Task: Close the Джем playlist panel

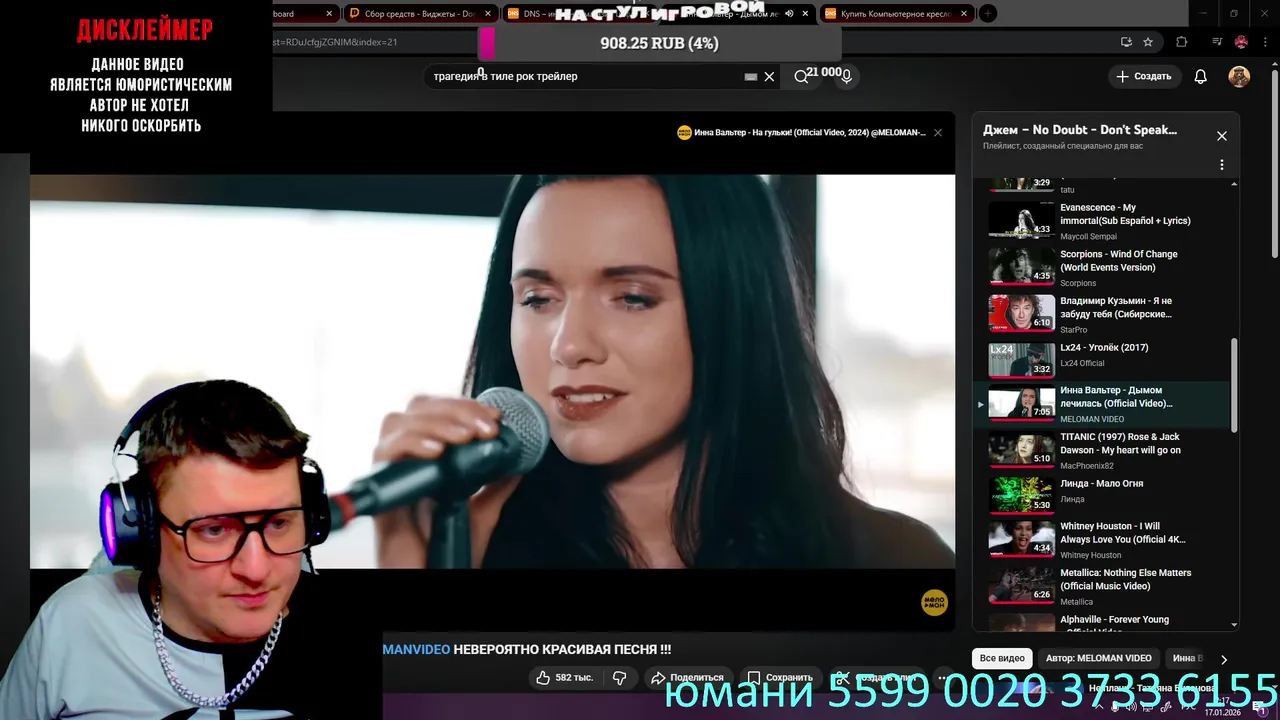Action: click(x=1221, y=136)
